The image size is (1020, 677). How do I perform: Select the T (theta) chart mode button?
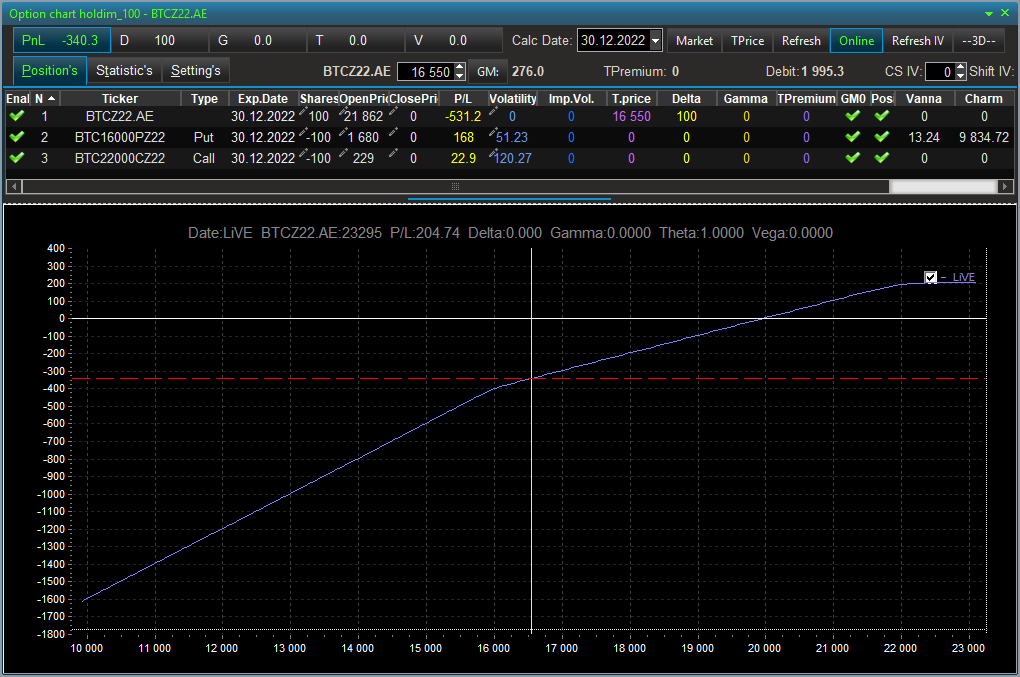pos(356,40)
